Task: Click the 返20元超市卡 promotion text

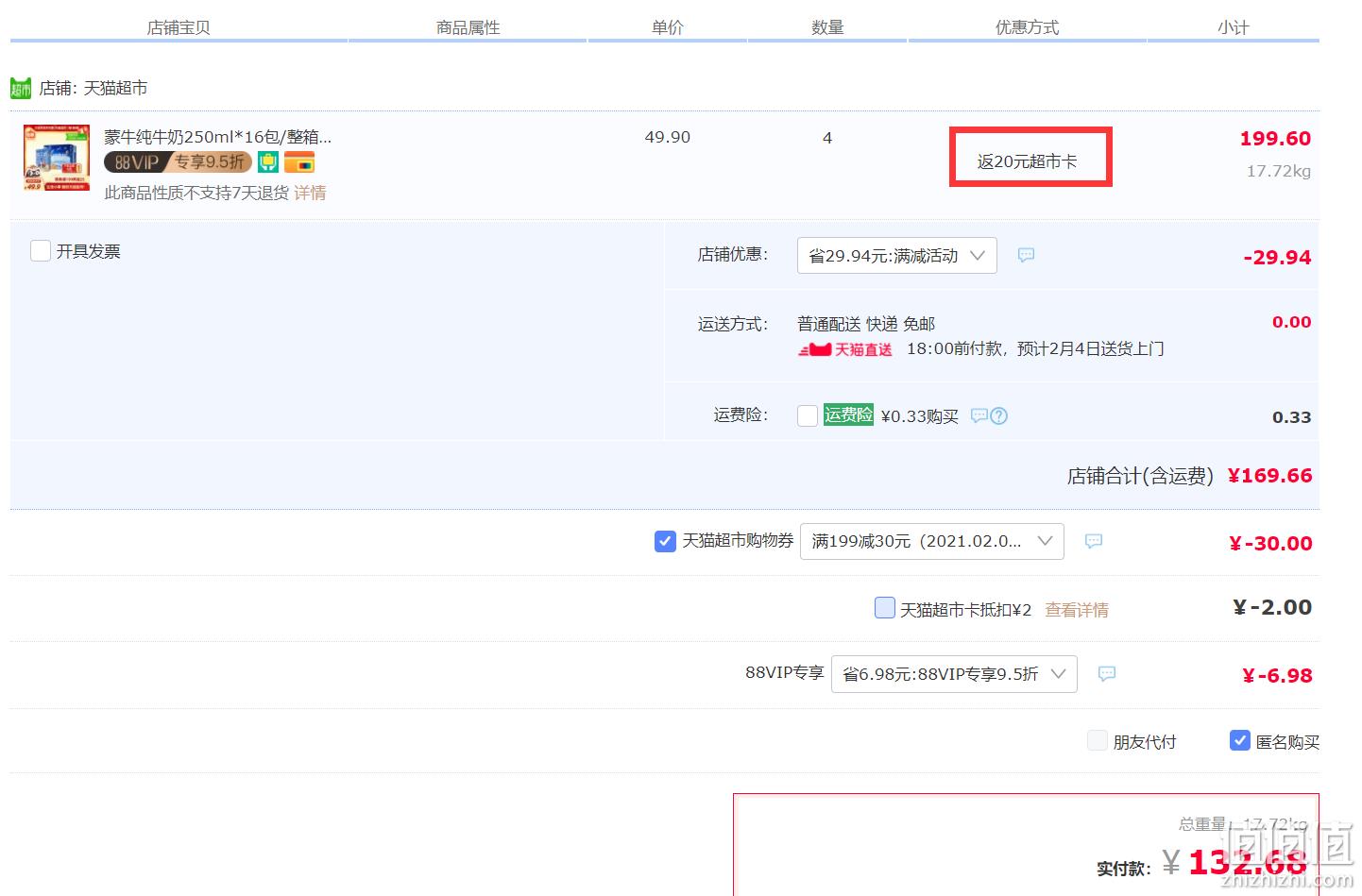Action: (1028, 161)
